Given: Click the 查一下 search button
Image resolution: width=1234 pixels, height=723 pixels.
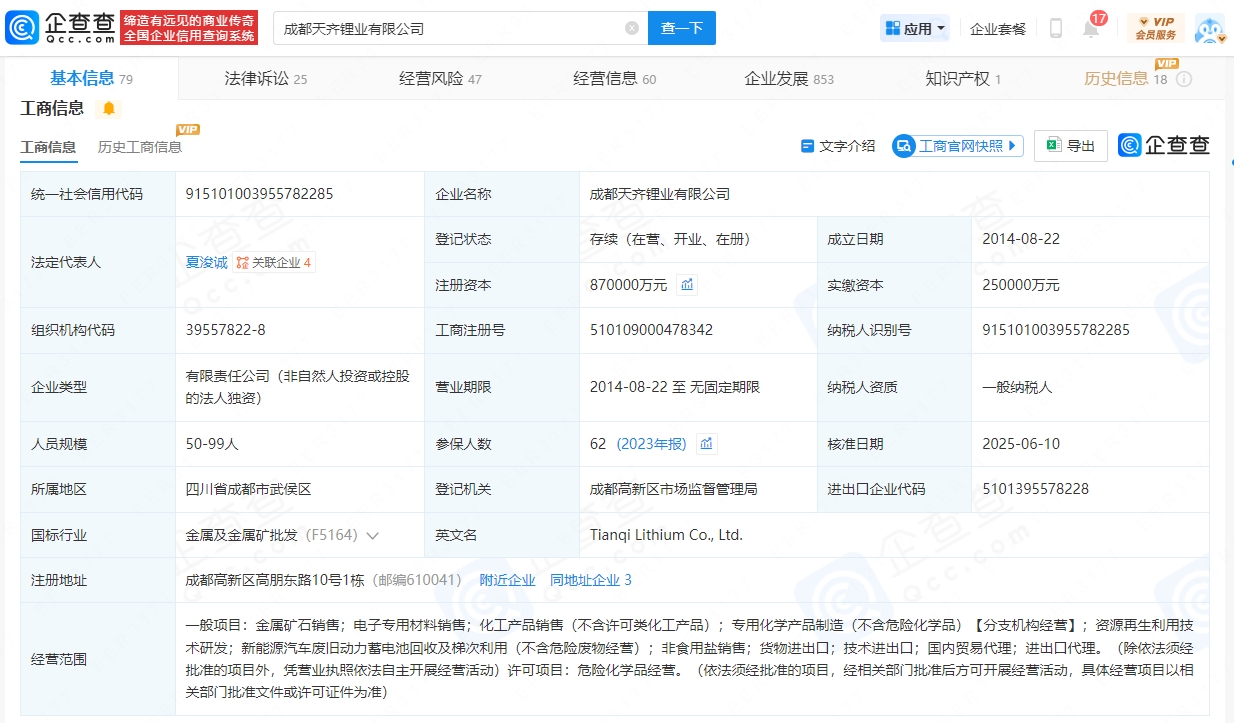Looking at the screenshot, I should (682, 27).
